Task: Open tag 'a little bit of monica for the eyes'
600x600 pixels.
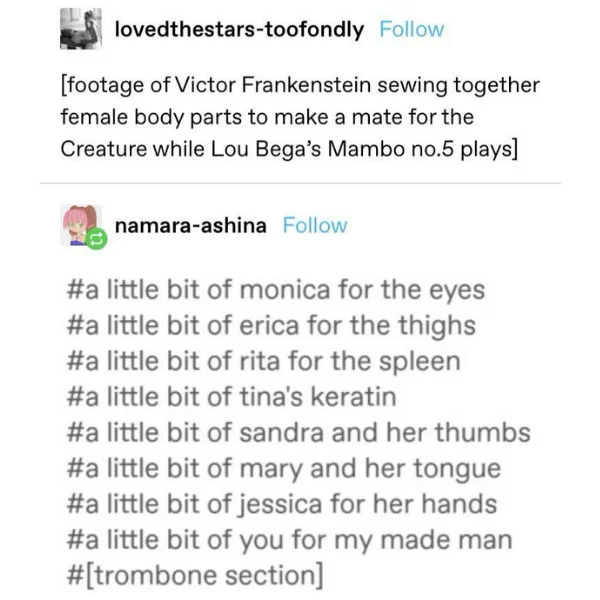Action: click(x=276, y=290)
